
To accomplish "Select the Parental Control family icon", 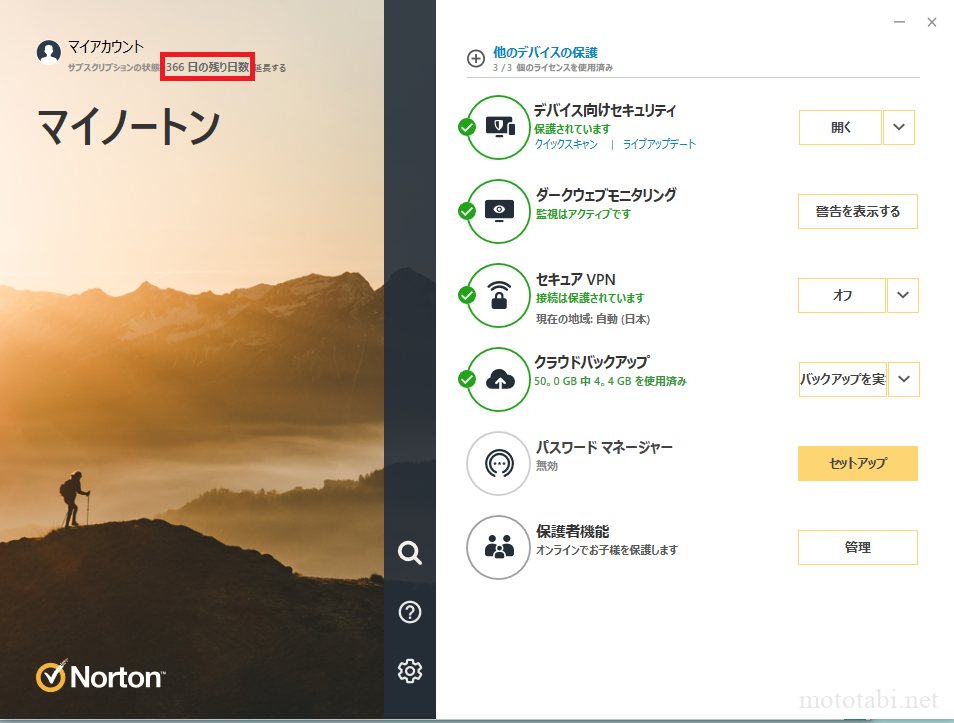I will 499,547.
